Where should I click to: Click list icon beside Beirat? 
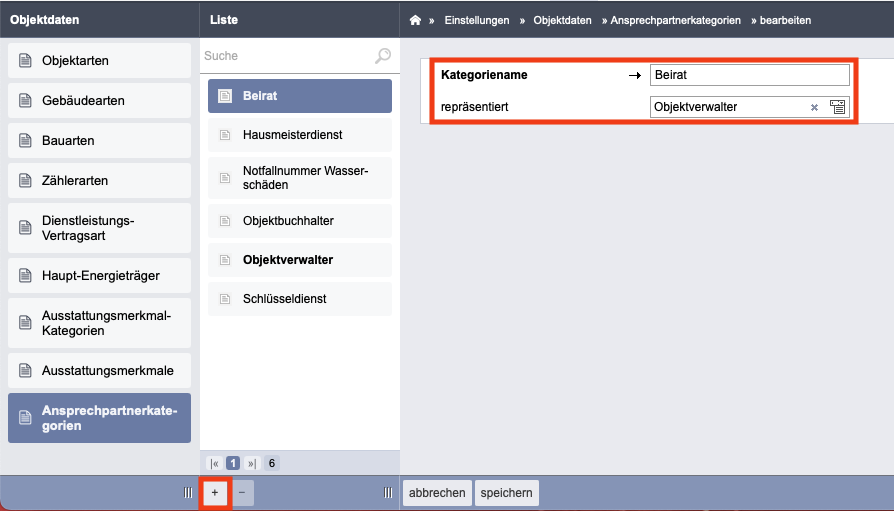[225, 96]
